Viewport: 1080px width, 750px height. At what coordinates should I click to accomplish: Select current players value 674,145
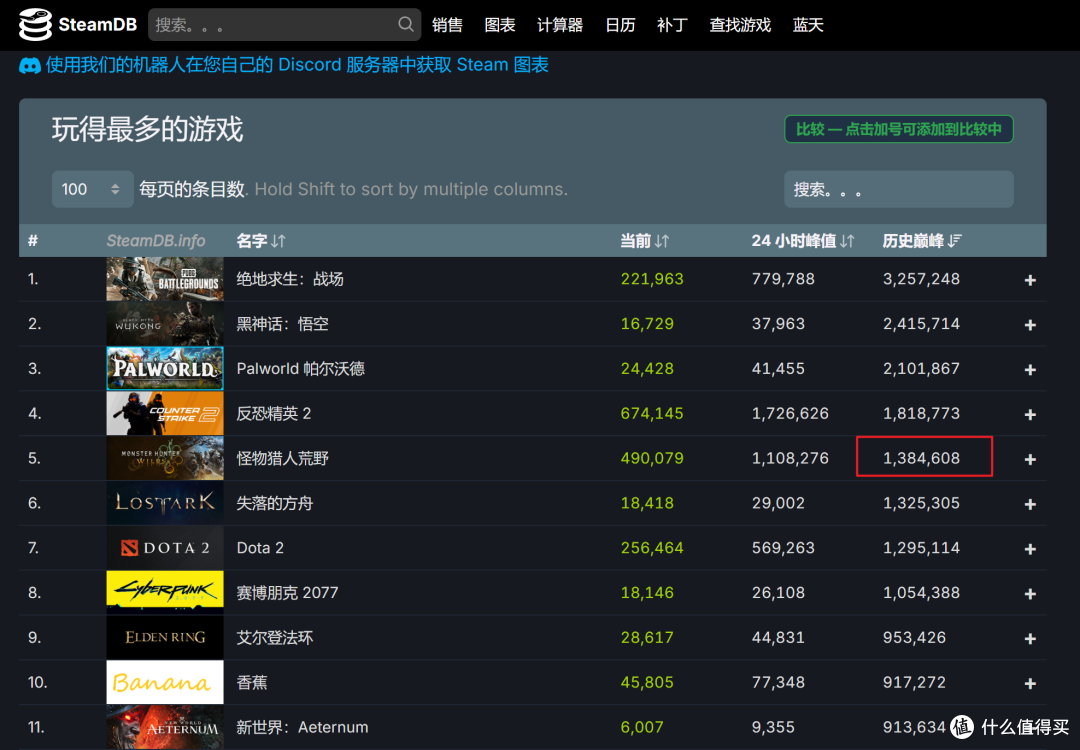tap(652, 413)
